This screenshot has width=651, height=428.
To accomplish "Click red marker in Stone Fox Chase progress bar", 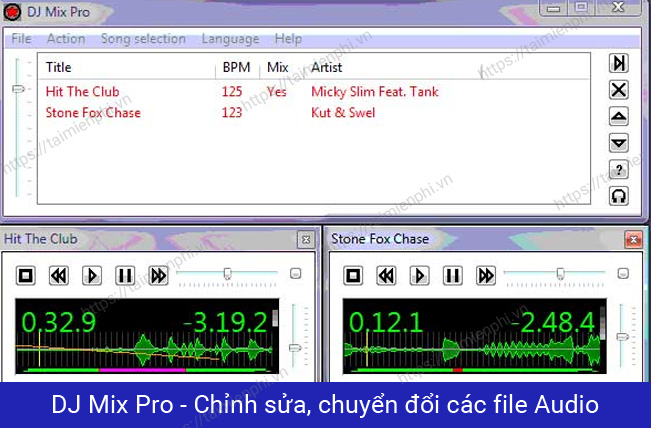I will [x=458, y=369].
